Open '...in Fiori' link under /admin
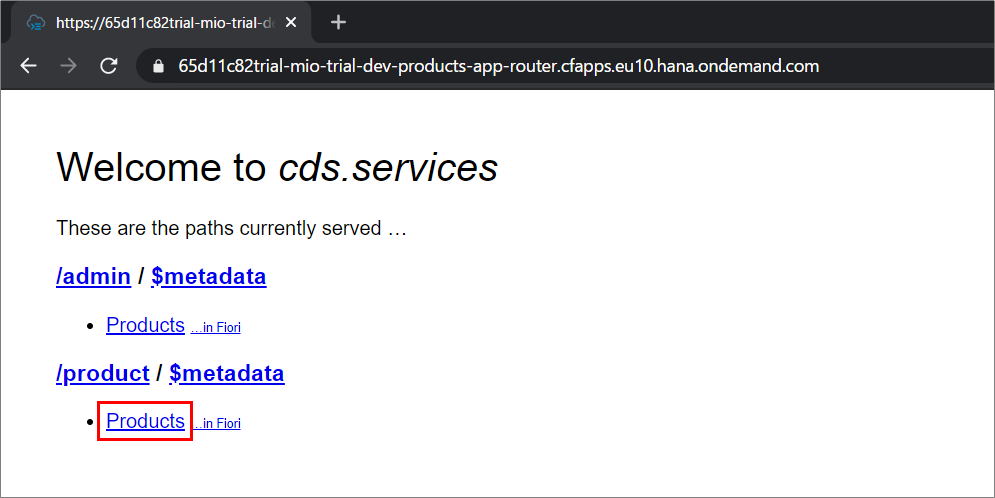 [x=216, y=327]
